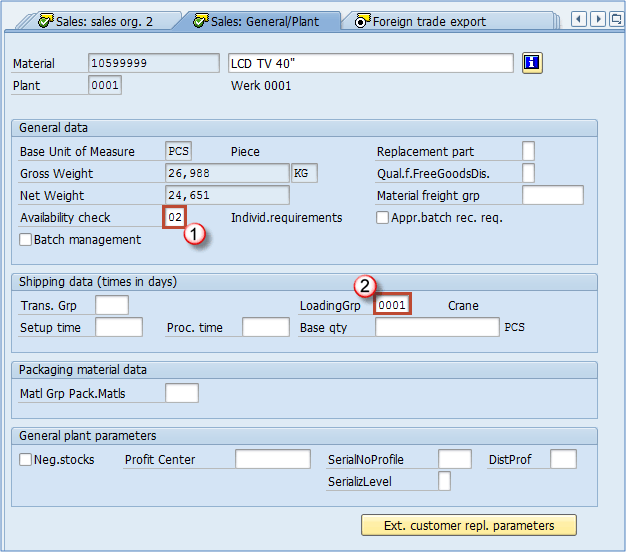This screenshot has width=626, height=552.
Task: Click the material information icon
Action: coord(532,63)
